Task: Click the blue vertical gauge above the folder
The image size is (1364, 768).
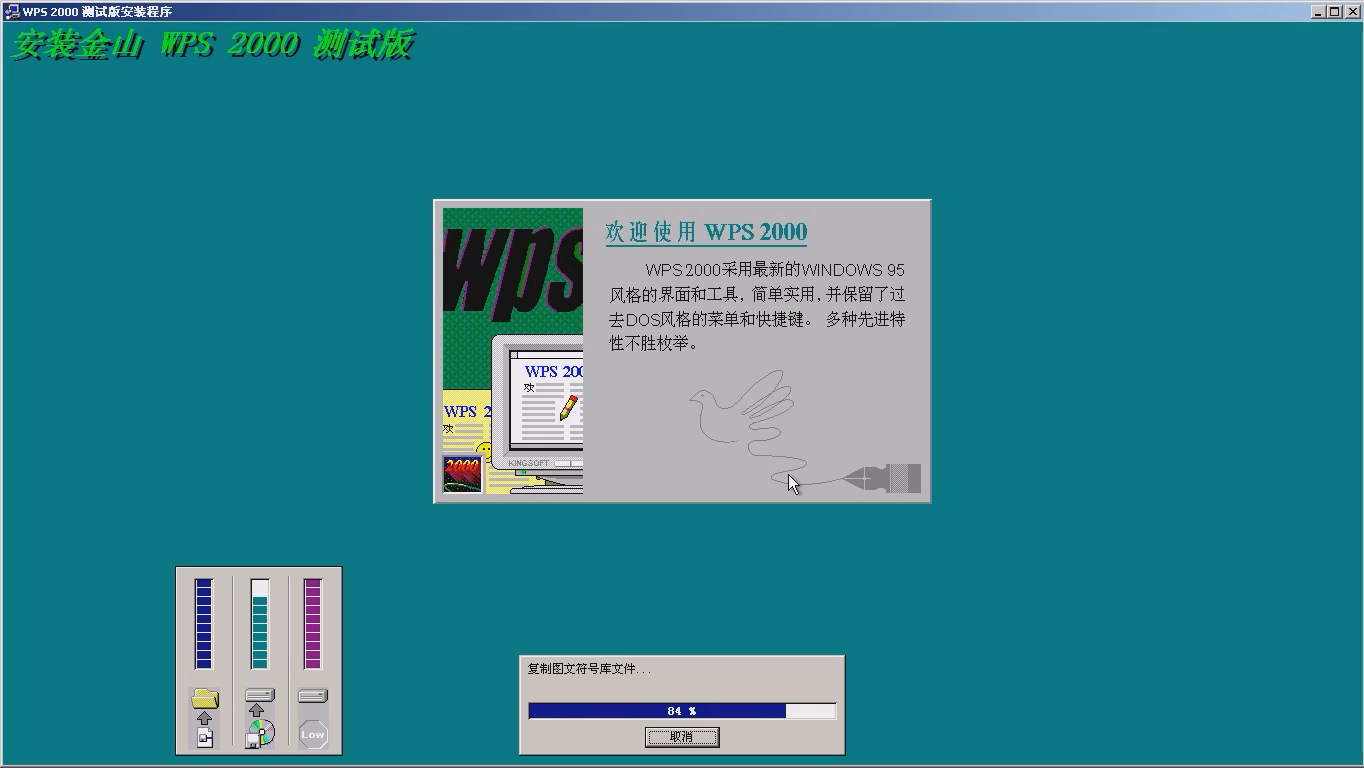Action: point(204,623)
